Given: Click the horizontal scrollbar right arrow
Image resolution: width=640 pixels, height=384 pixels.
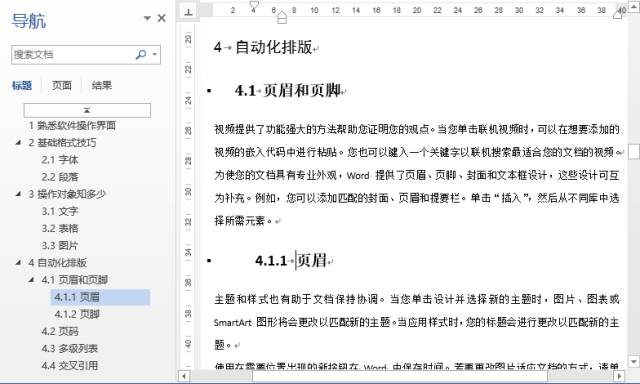Looking at the screenshot, I should point(619,376).
